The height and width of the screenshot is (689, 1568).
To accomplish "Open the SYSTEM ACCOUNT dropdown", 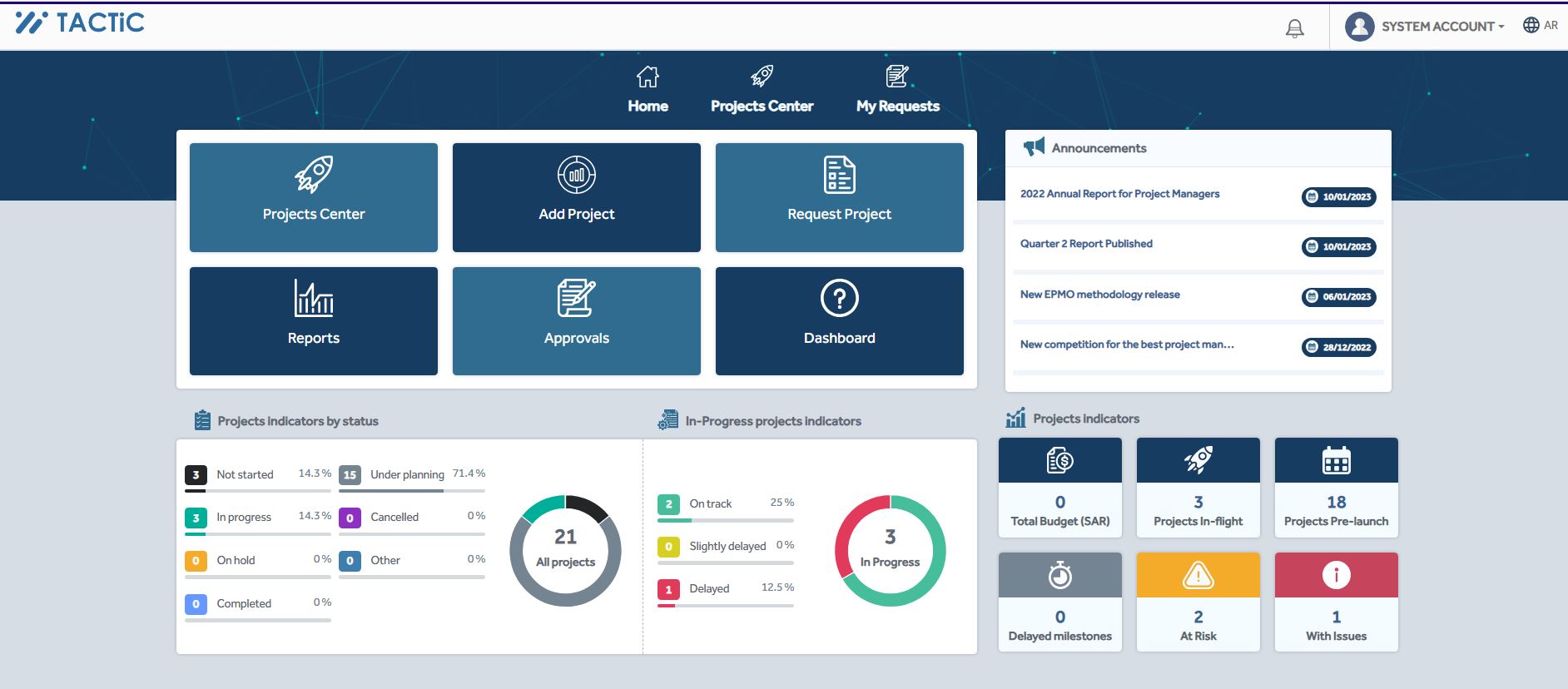I will [1442, 27].
